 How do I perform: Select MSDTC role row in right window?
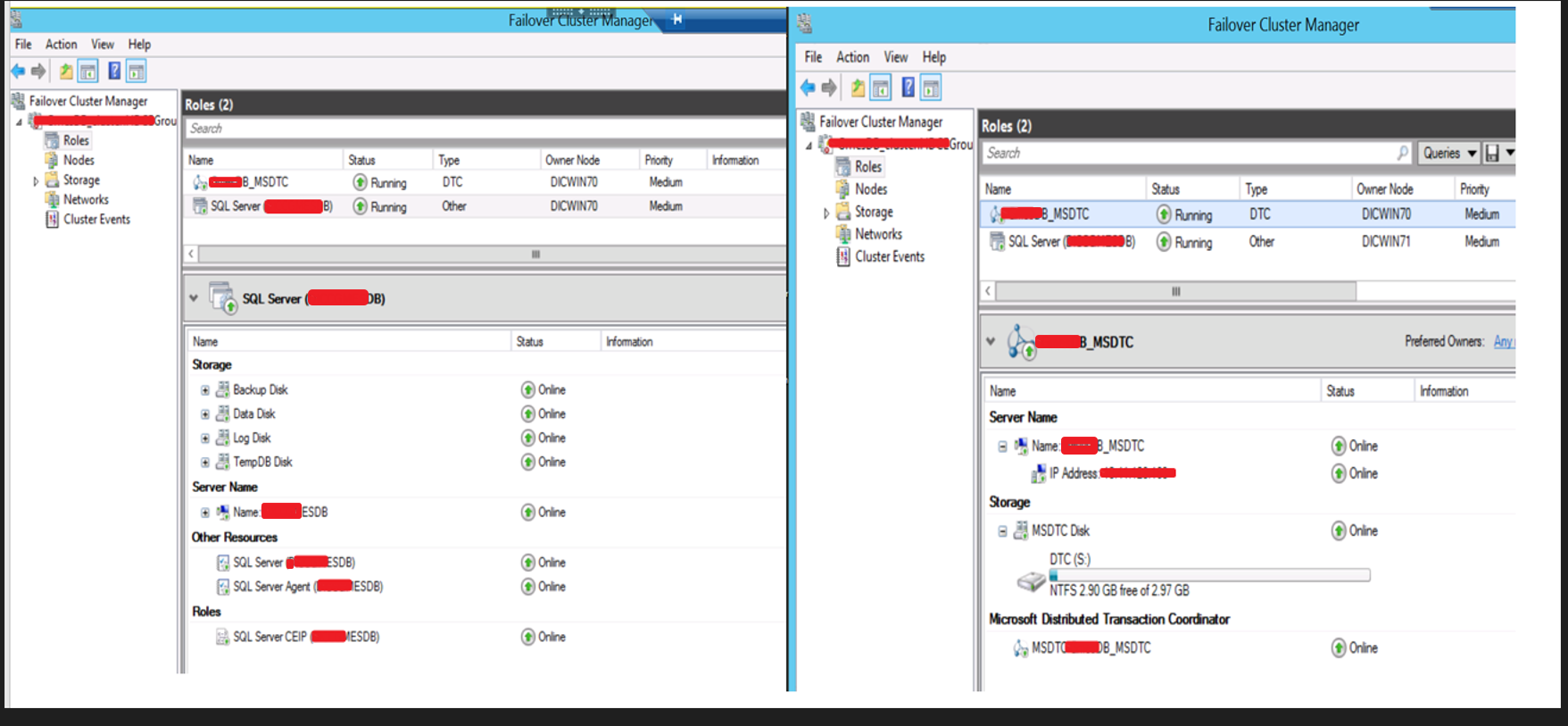(1248, 214)
